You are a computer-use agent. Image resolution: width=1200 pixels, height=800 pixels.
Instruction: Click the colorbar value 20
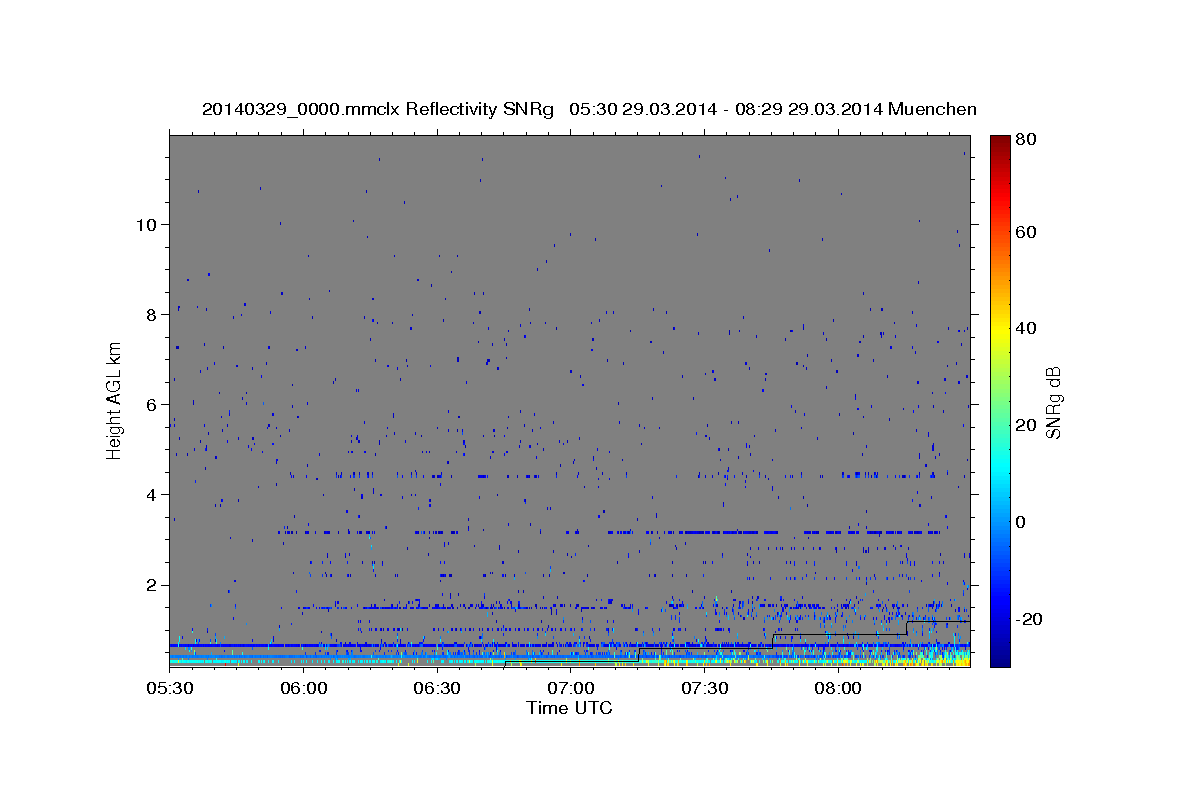point(1025,425)
